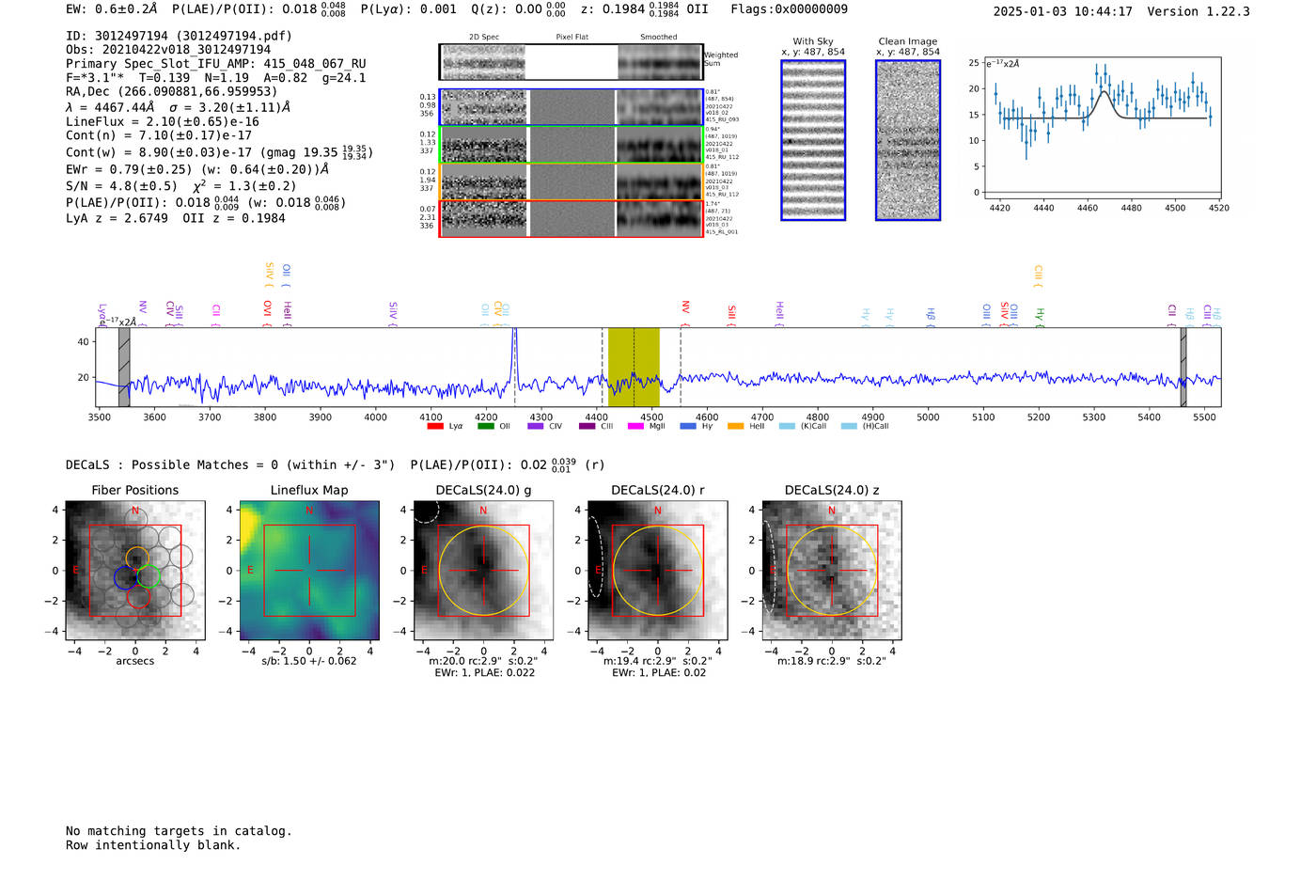Click the hatched gray band near 3550
The image size is (1316, 896).
(124, 367)
